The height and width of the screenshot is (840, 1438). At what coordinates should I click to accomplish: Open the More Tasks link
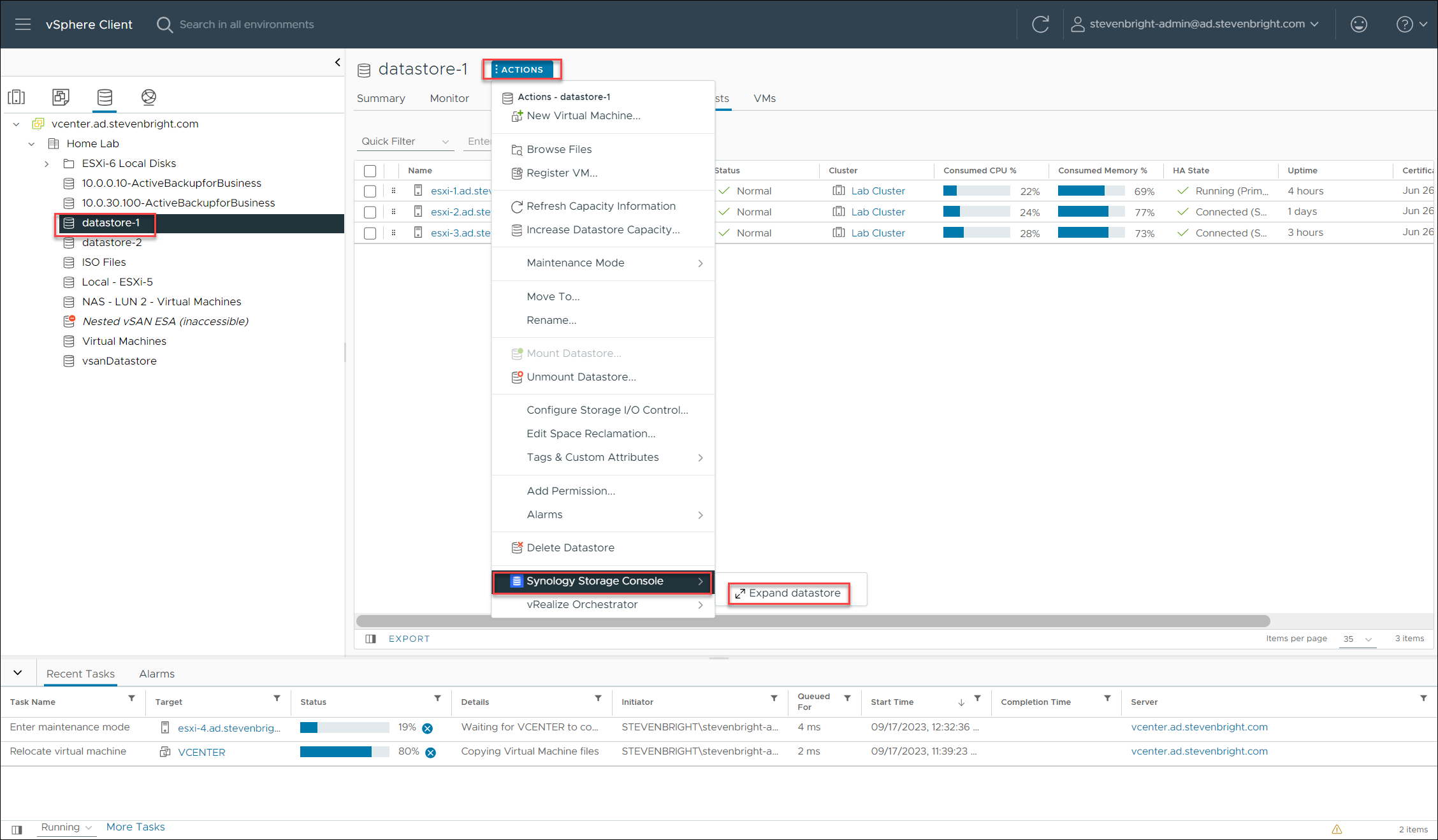(x=135, y=827)
